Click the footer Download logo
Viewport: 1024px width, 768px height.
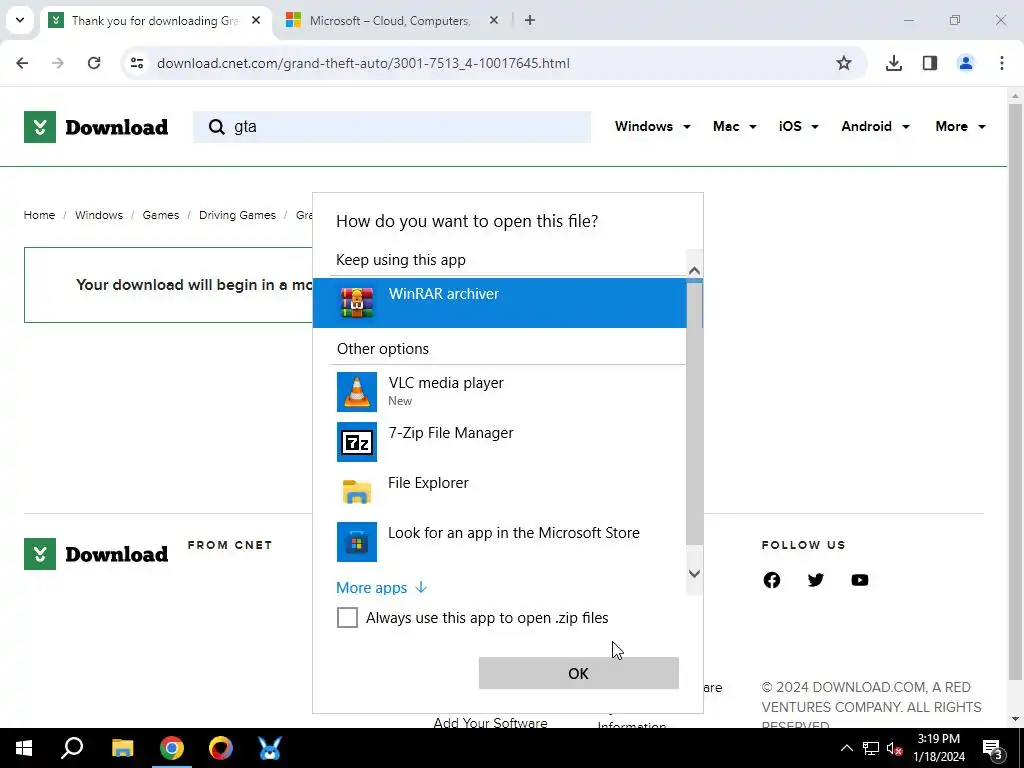tap(96, 554)
